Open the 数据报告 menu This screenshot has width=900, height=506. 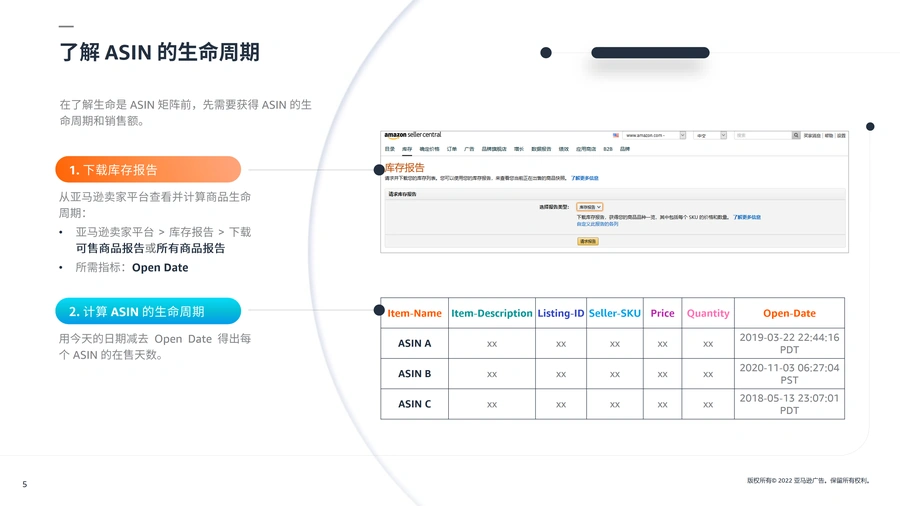pos(541,149)
